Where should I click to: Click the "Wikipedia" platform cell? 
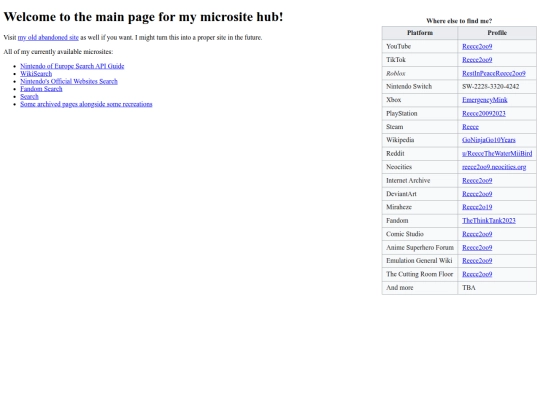coord(420,140)
